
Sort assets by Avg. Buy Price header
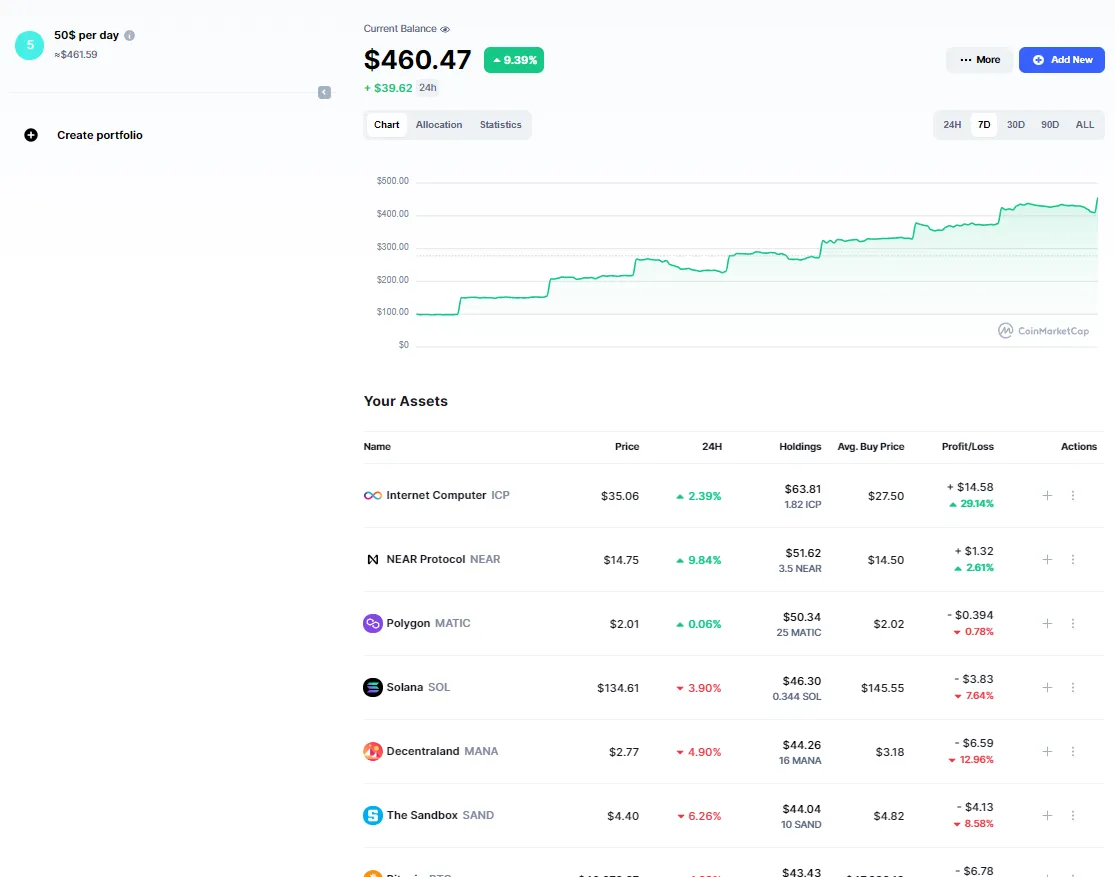[870, 447]
